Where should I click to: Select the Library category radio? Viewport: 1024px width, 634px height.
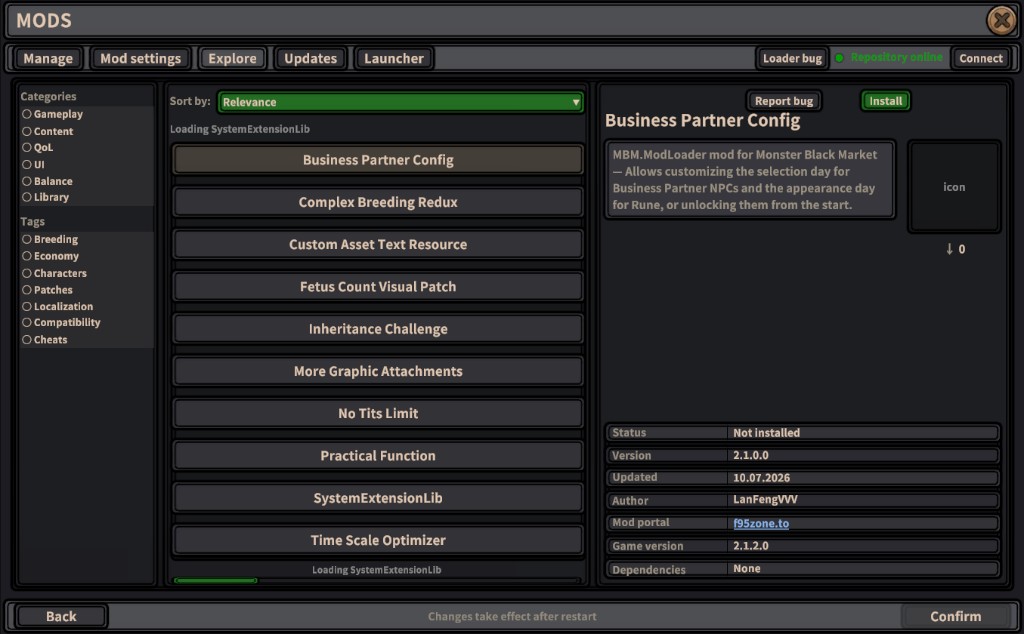click(27, 197)
